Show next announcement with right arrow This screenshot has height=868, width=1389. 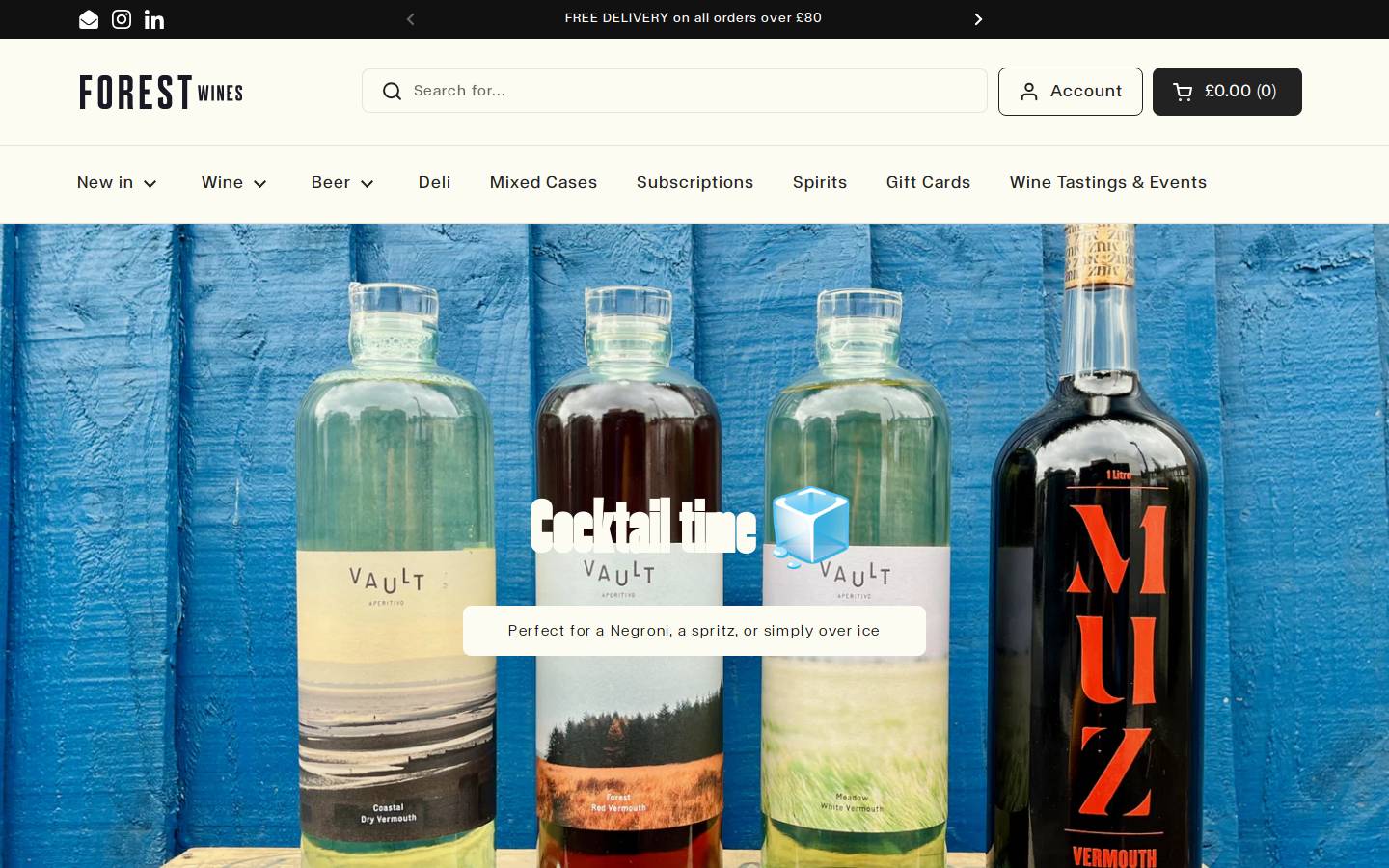tap(978, 19)
